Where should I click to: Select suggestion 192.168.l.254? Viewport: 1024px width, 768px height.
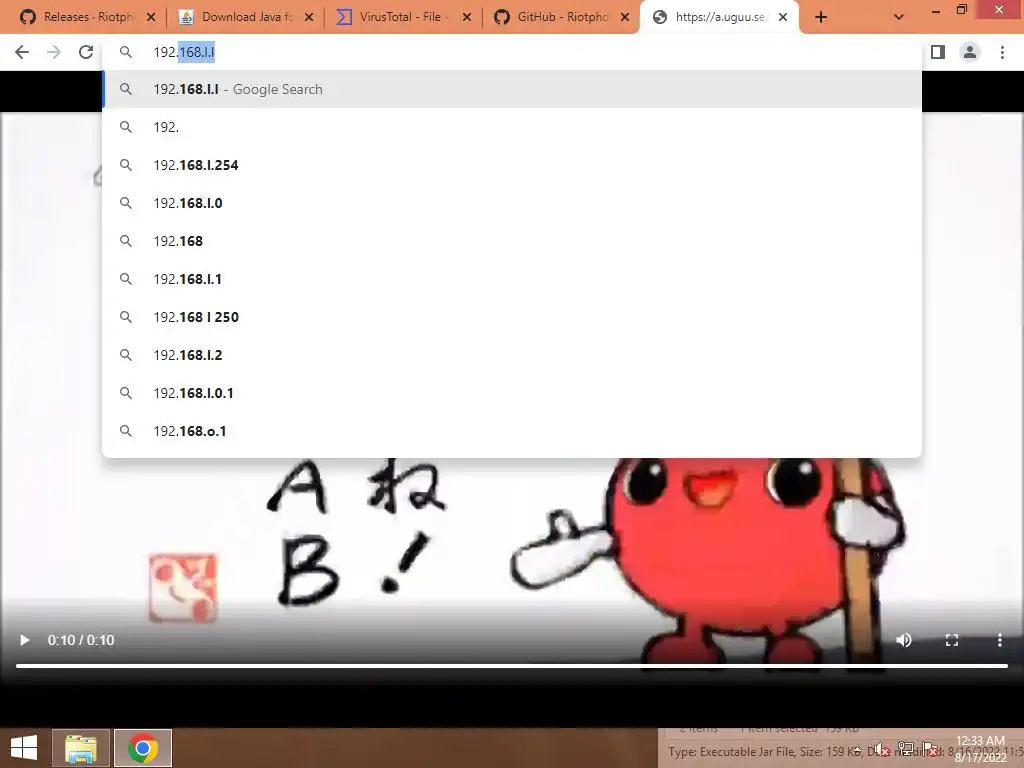(512, 165)
